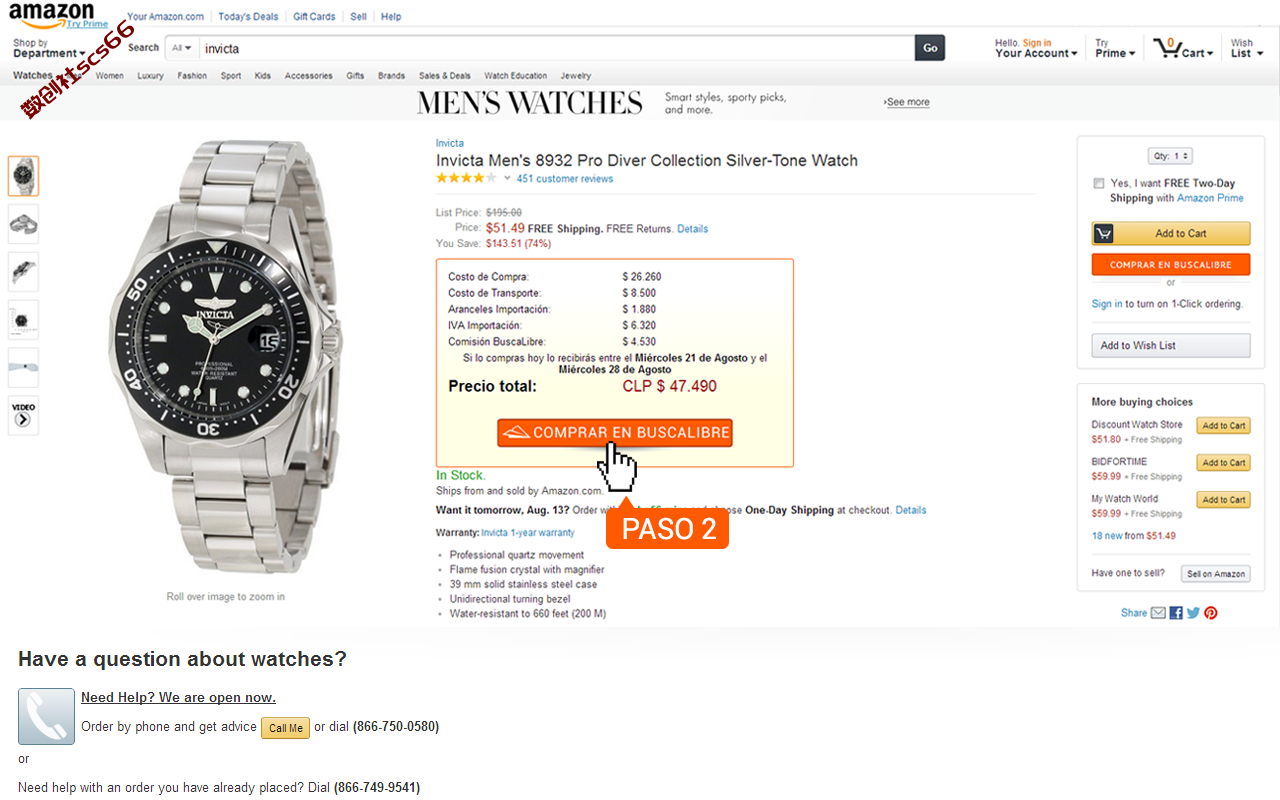Expand the search category All dropdown
This screenshot has width=1280, height=800.
pos(181,48)
